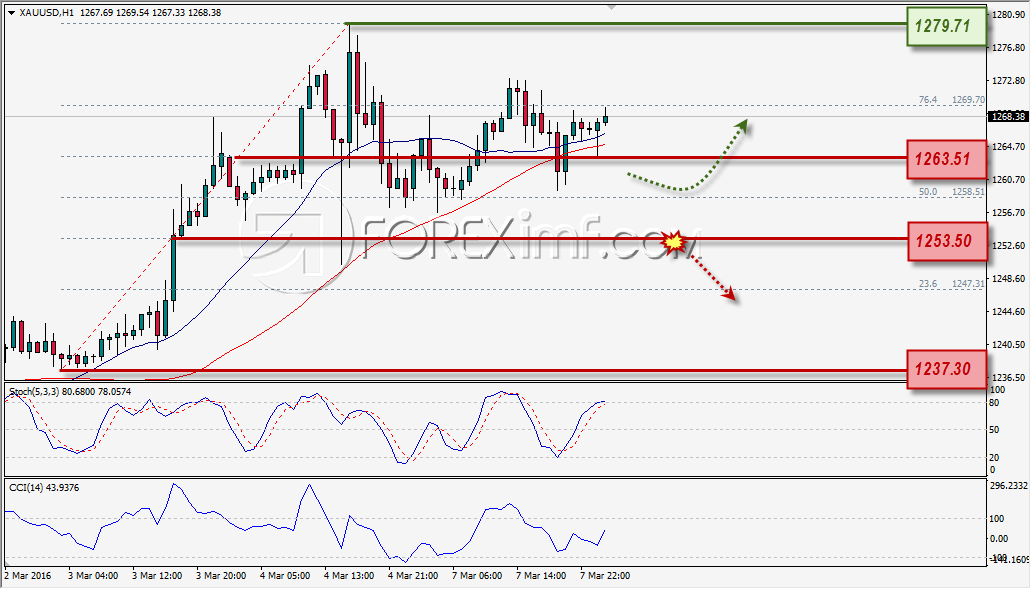Click the Stochastic 20 level label

point(995,458)
